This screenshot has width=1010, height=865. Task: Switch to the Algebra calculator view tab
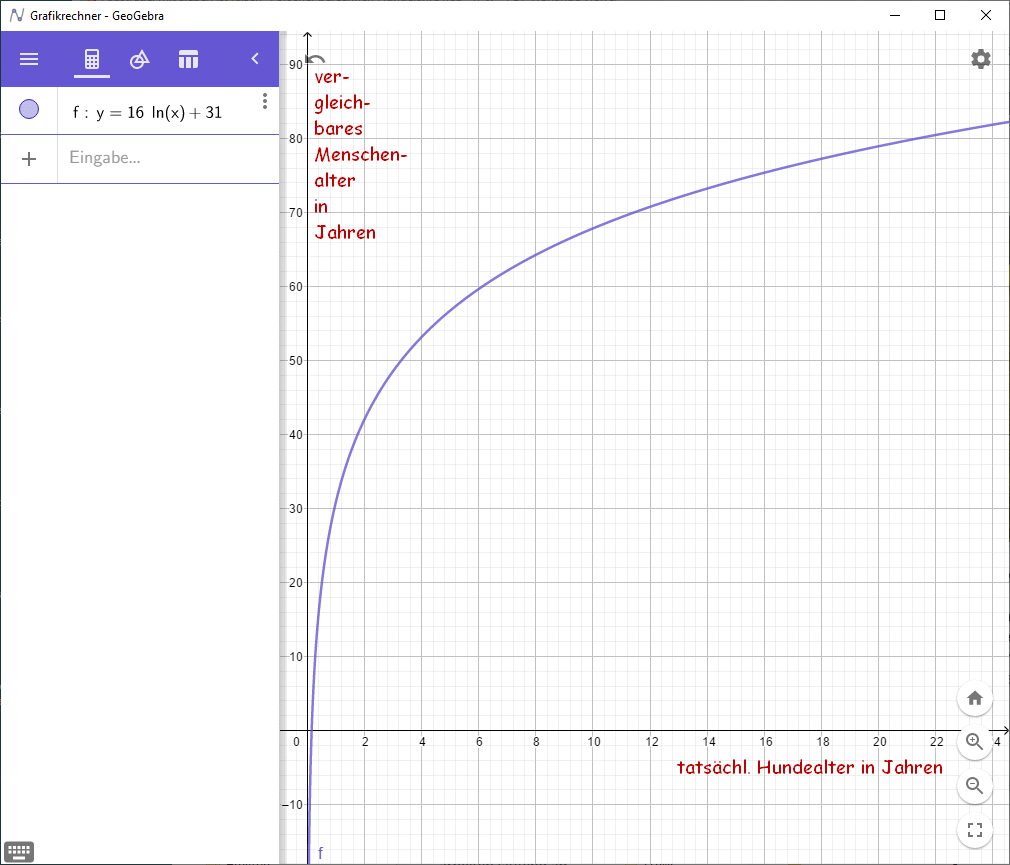[92, 59]
